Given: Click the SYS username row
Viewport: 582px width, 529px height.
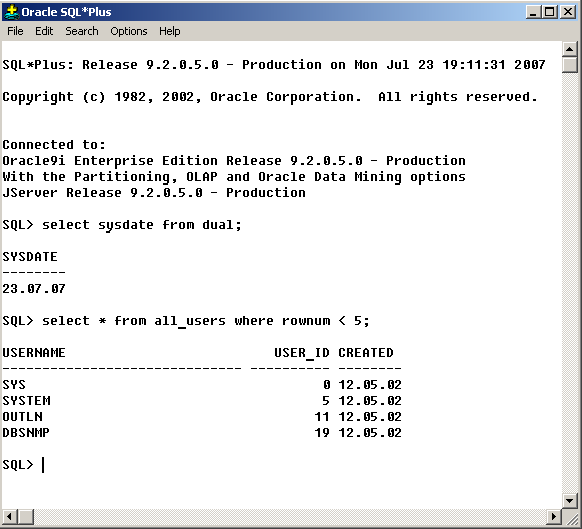Looking at the screenshot, I should (14, 384).
